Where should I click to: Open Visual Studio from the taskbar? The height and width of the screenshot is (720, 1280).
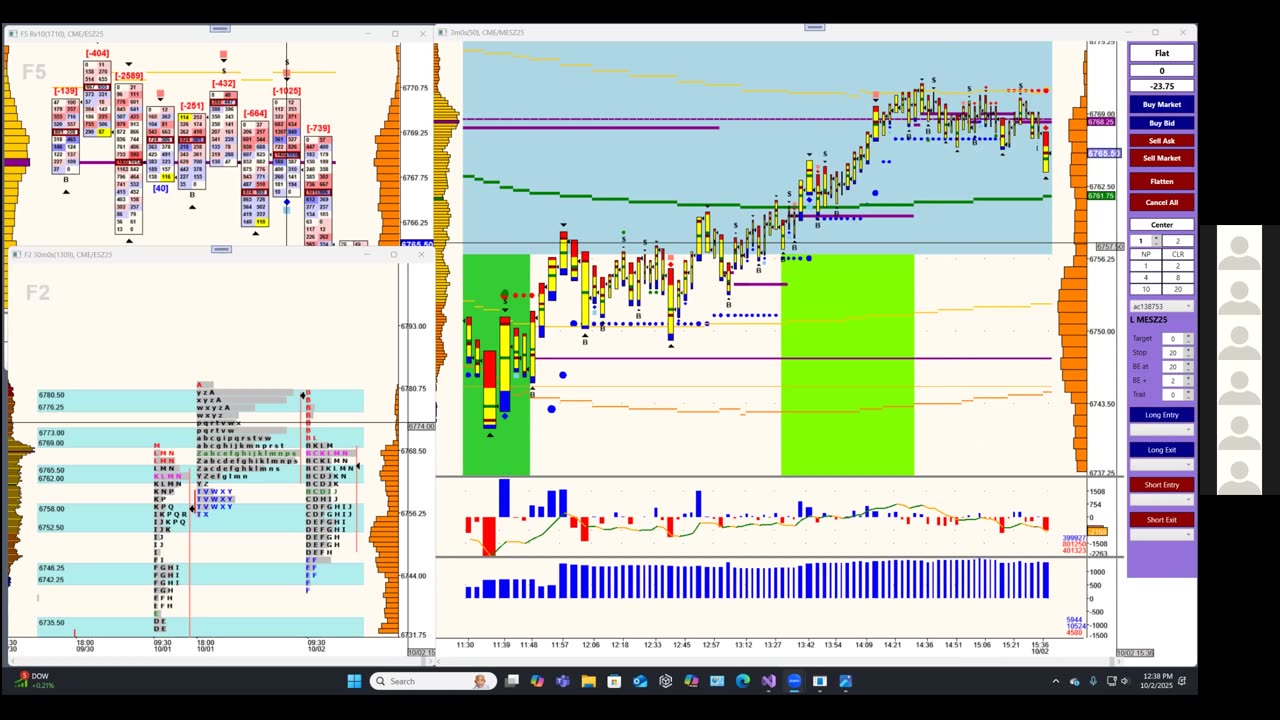769,681
